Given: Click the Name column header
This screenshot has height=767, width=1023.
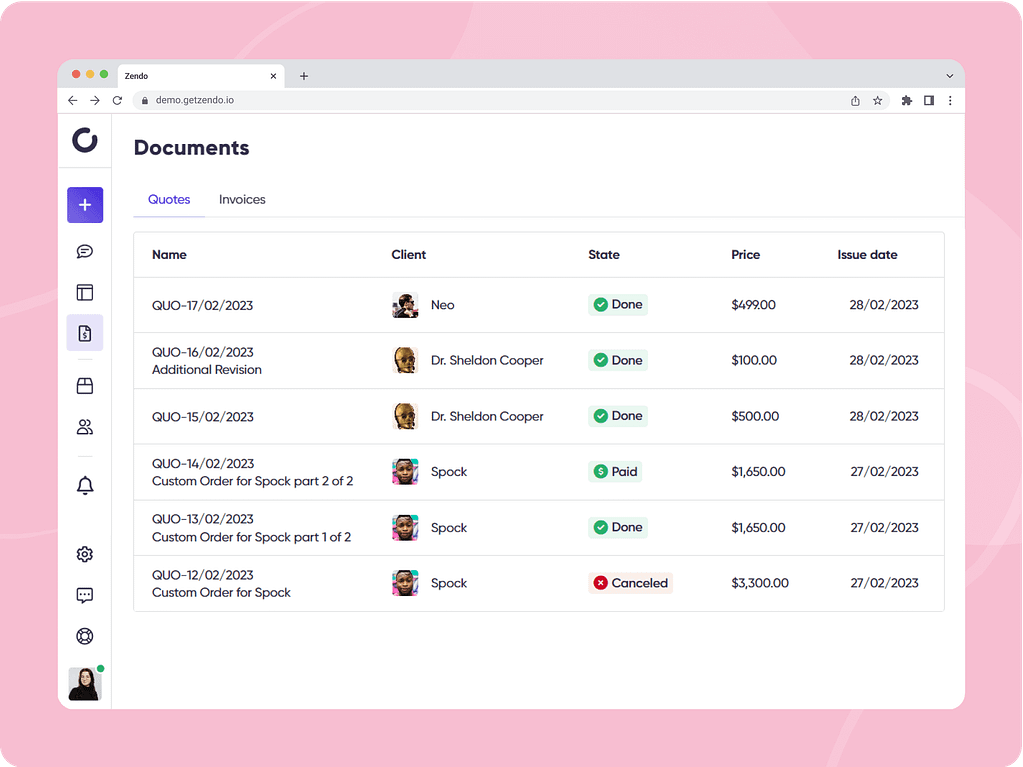Looking at the screenshot, I should tap(169, 255).
